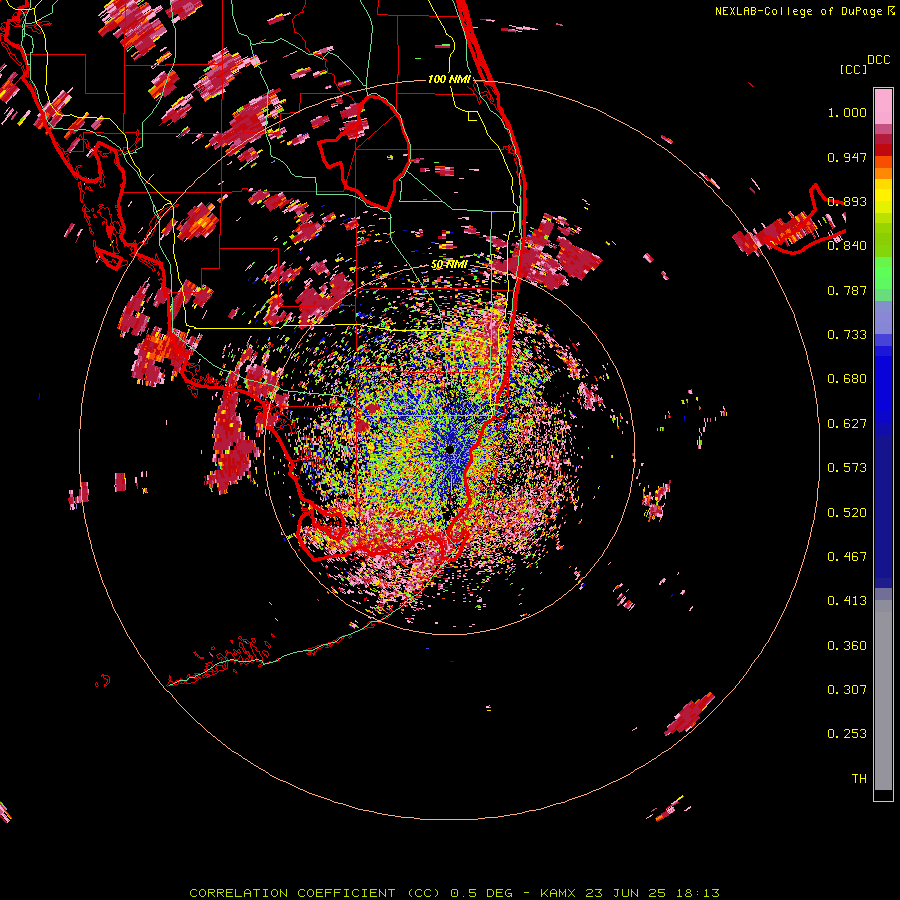Select the 0.253 scale value

(847, 734)
